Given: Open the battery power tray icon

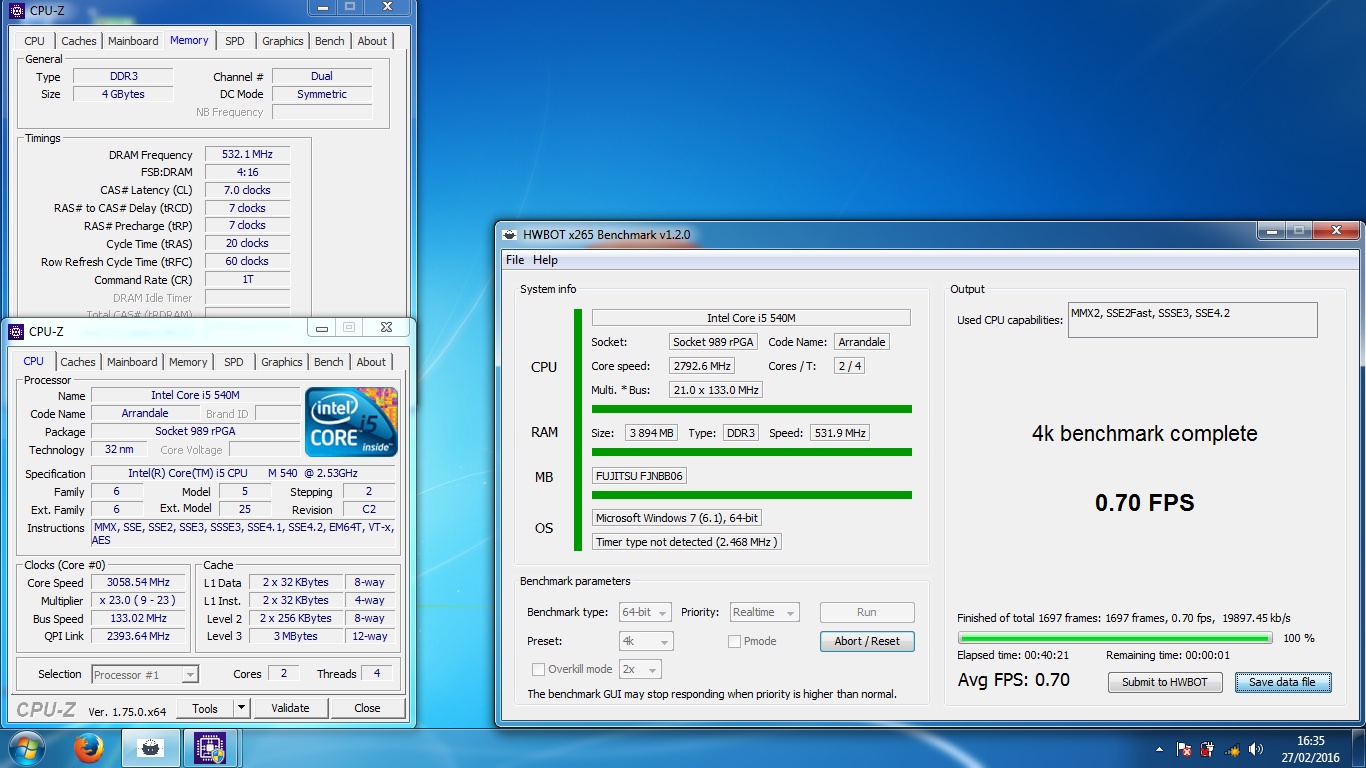Looking at the screenshot, I should (x=1207, y=749).
